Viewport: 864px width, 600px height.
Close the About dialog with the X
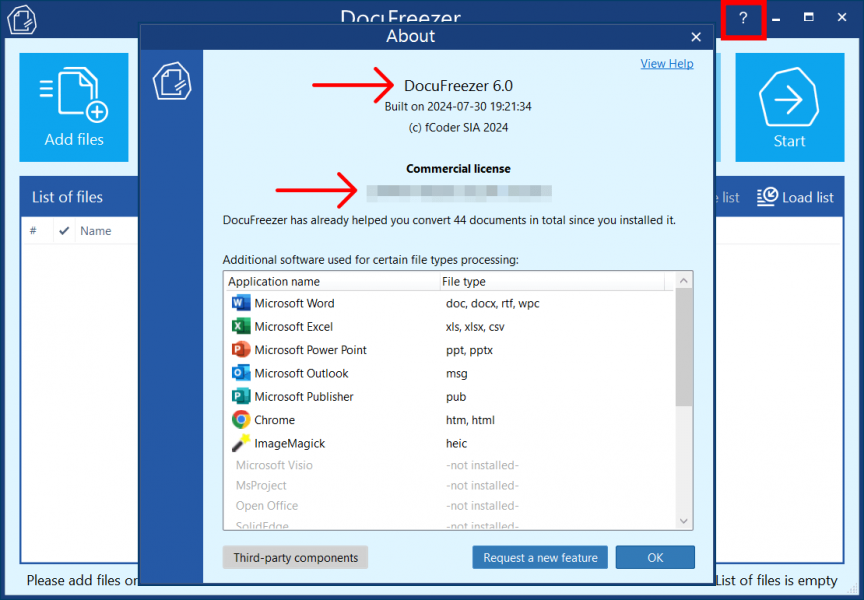click(696, 37)
